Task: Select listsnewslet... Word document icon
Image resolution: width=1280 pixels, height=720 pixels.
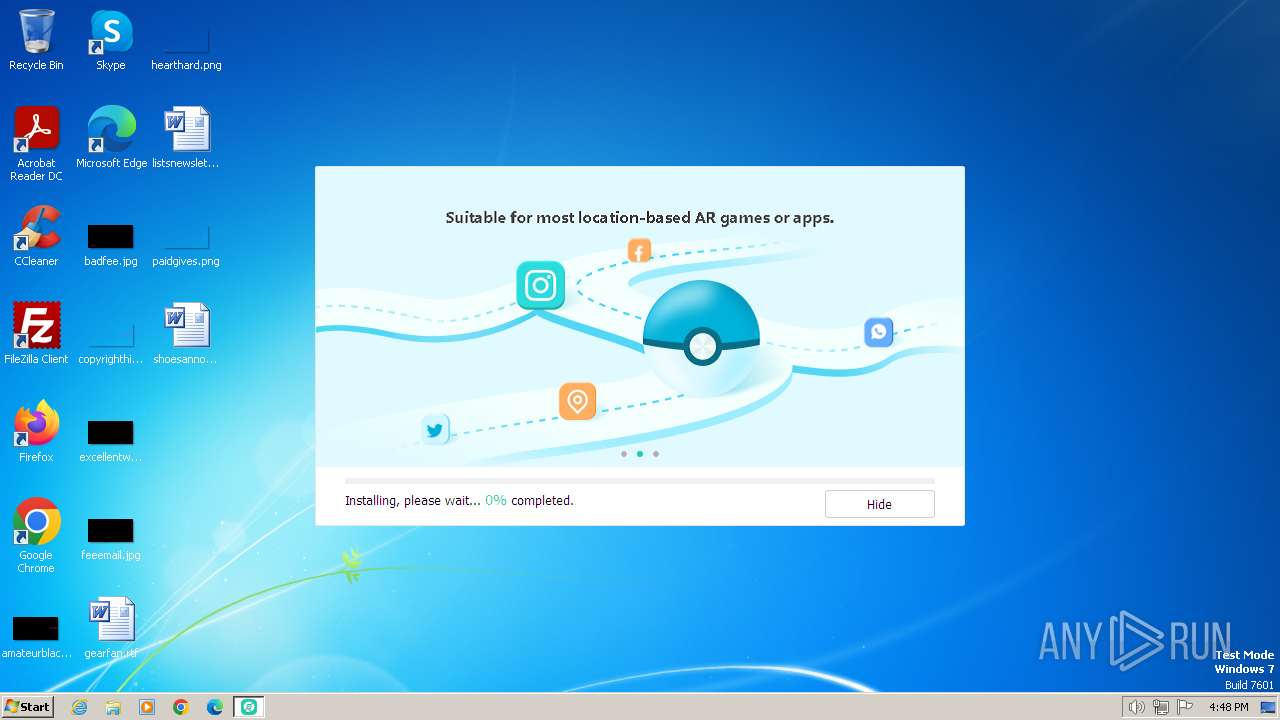Action: click(186, 138)
